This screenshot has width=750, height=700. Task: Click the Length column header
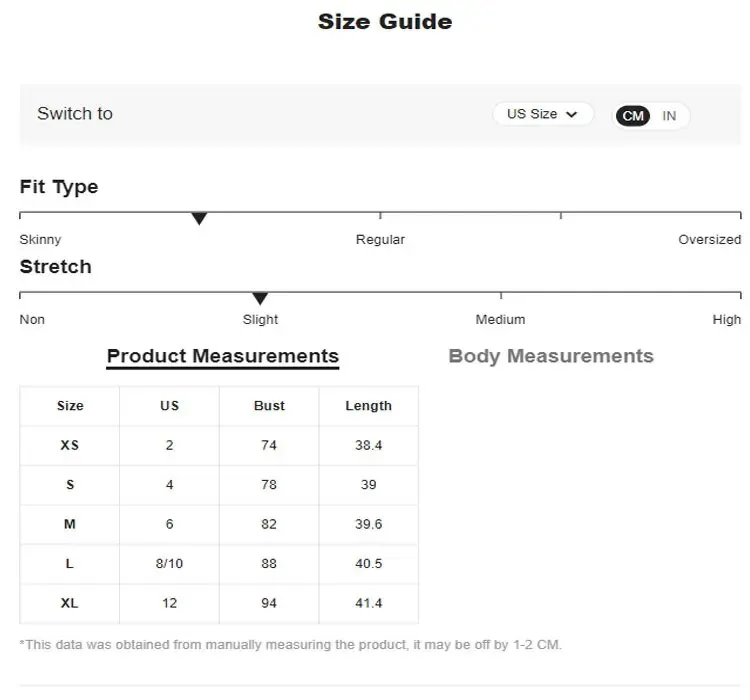pos(369,406)
